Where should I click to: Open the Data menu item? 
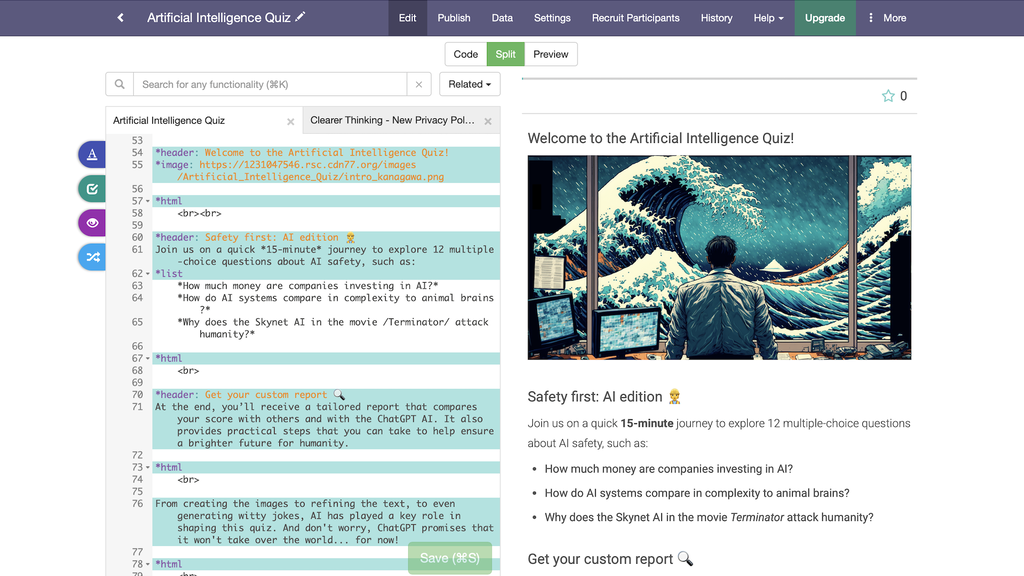point(502,17)
